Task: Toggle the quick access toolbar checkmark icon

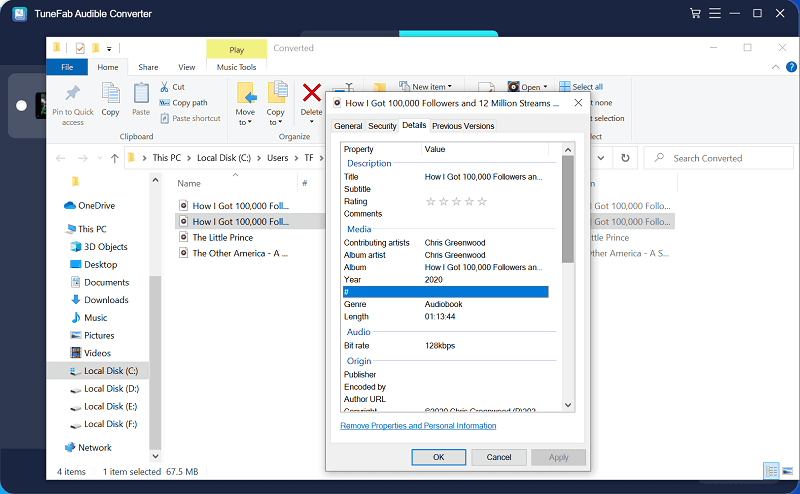Action: (x=77, y=48)
